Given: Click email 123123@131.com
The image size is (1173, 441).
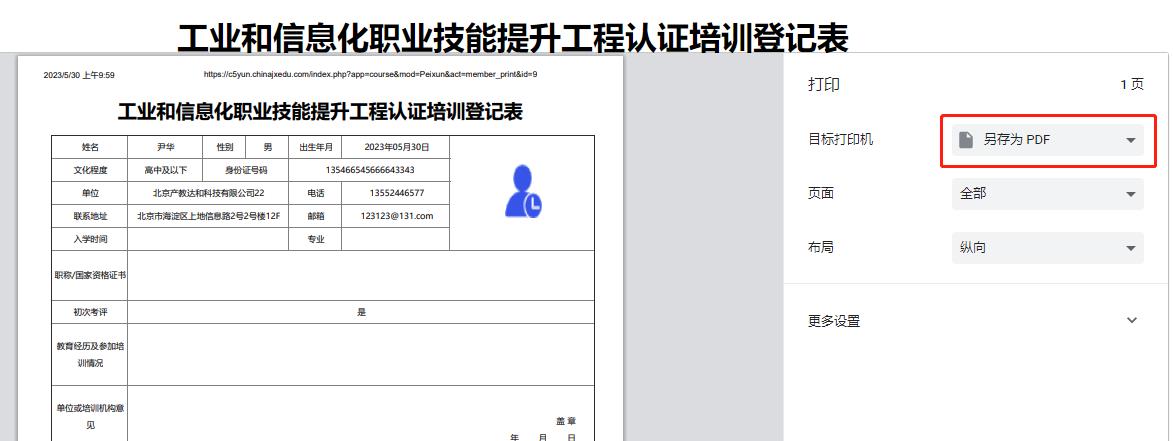Looking at the screenshot, I should pos(396,216).
